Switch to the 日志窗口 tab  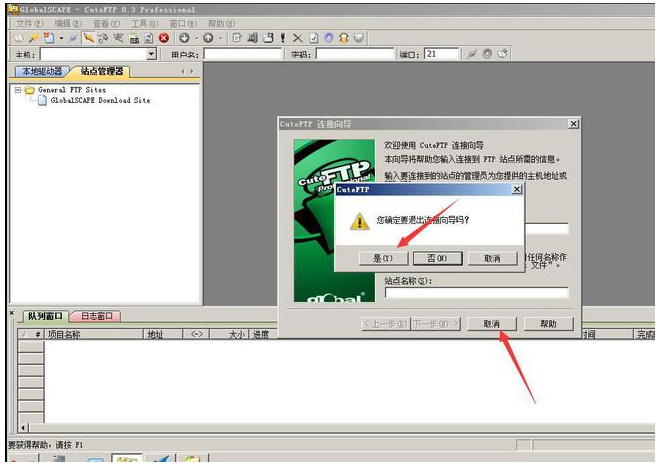pos(95,316)
